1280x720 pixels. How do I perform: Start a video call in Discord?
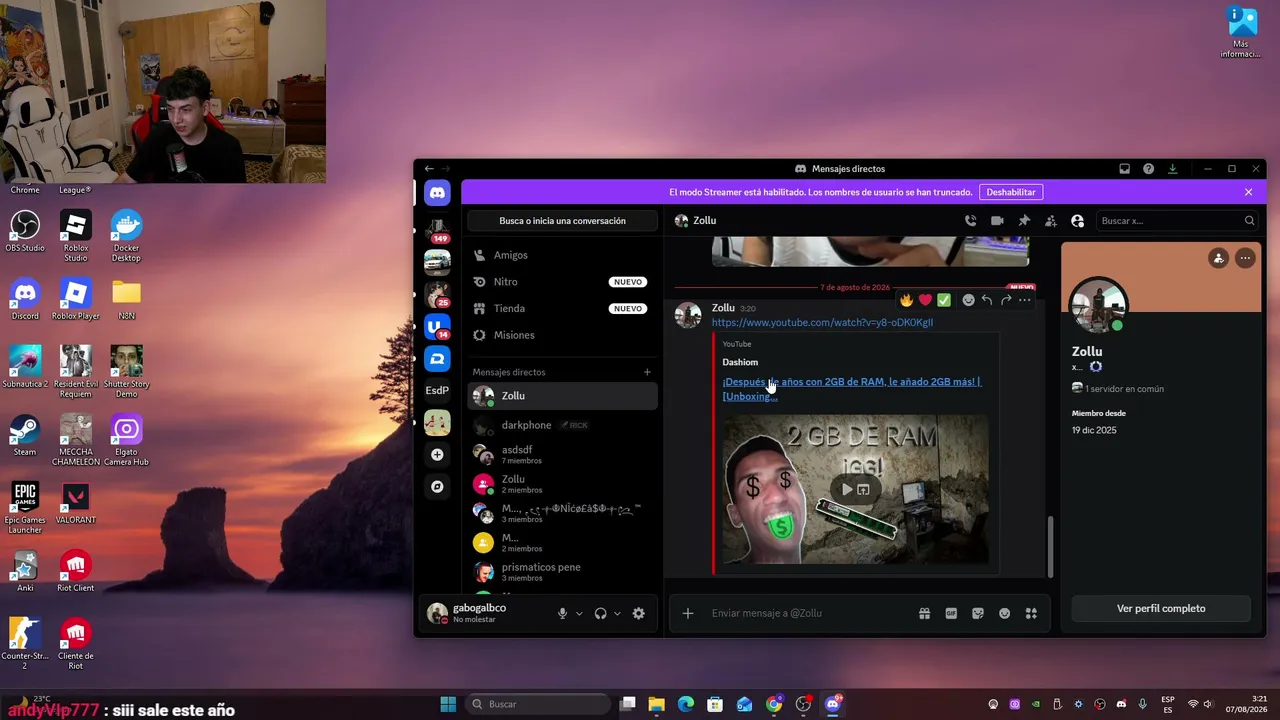(x=997, y=221)
